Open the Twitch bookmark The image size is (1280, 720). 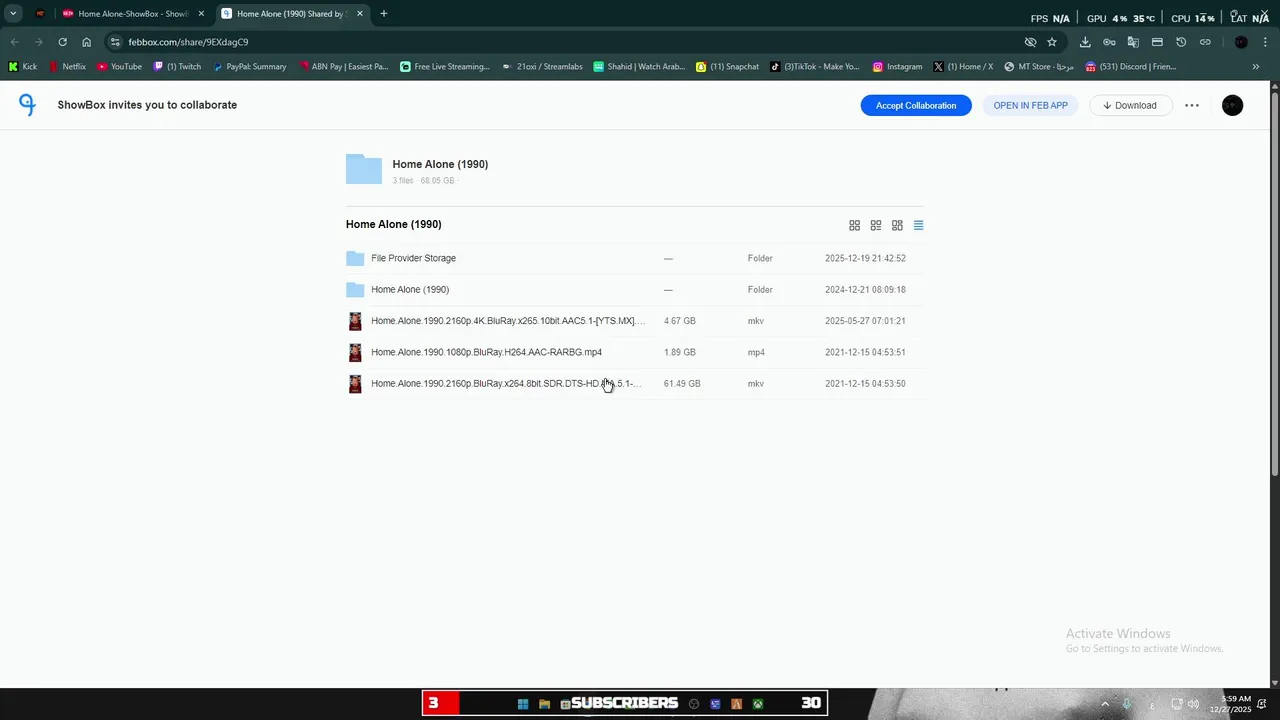point(178,67)
